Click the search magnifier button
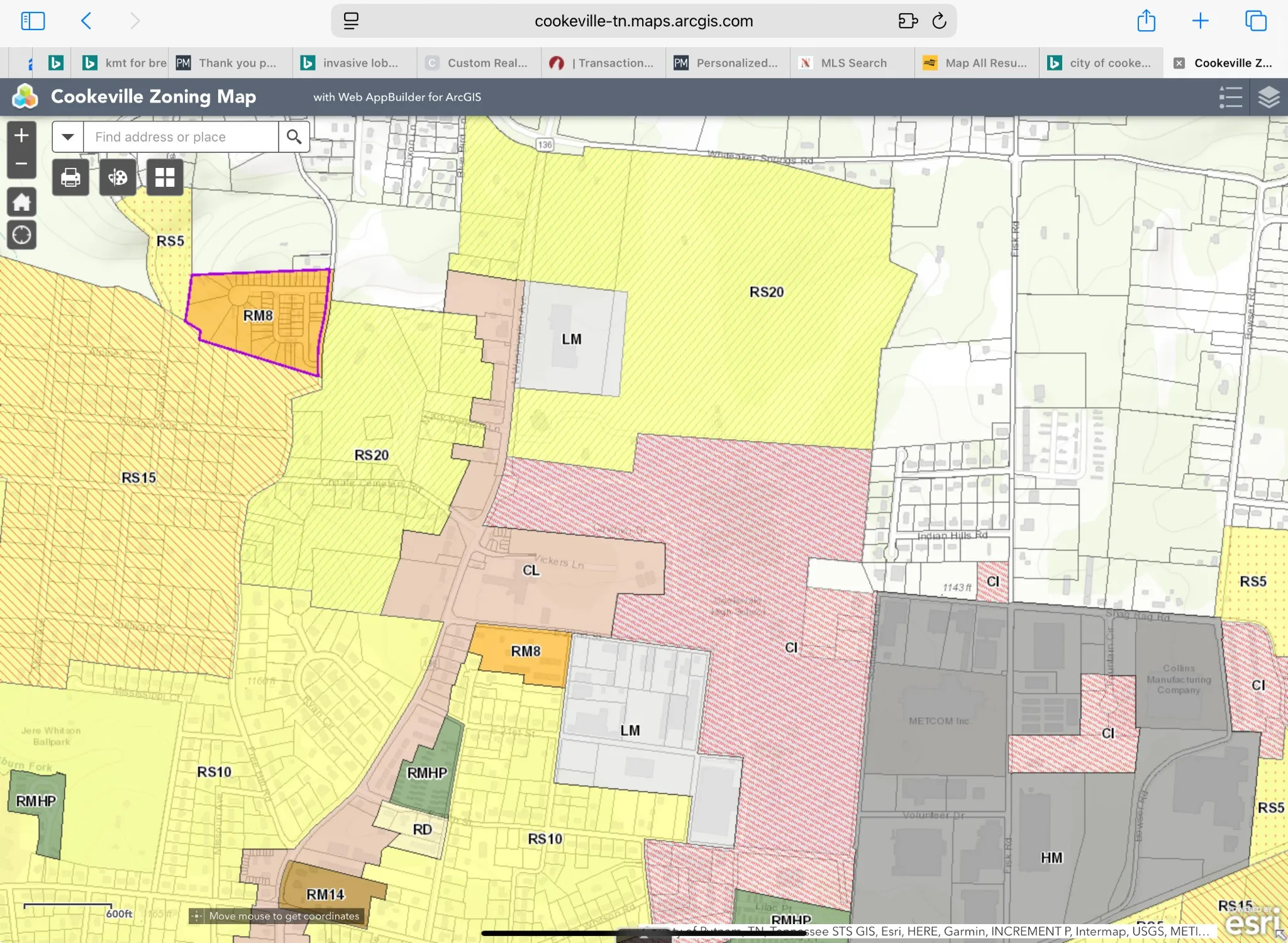 294,137
